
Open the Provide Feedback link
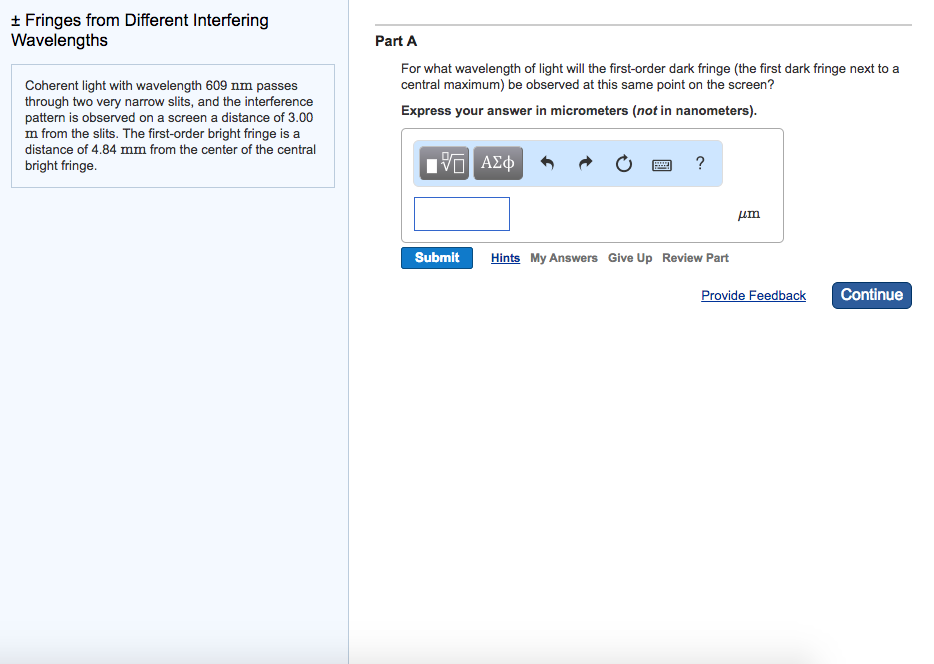point(753,296)
